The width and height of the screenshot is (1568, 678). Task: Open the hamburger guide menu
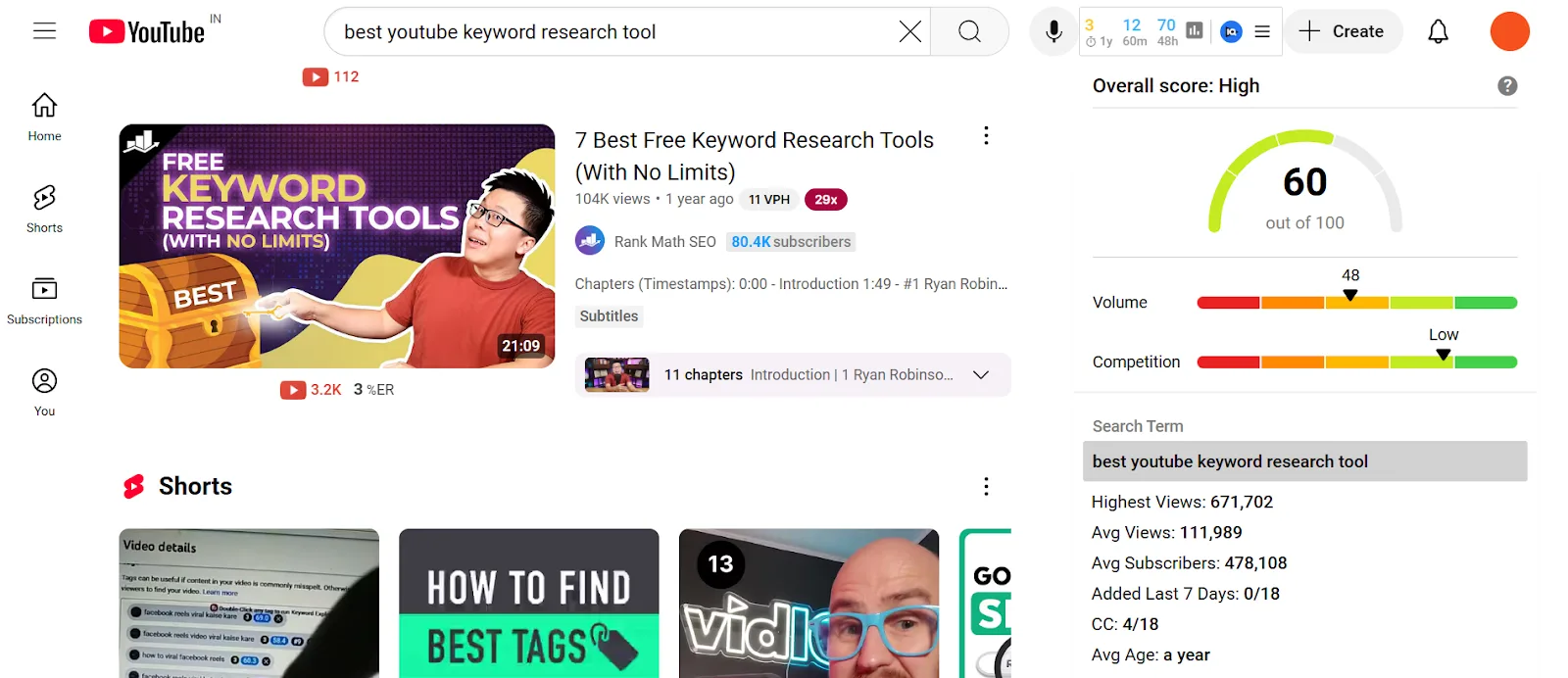[44, 31]
